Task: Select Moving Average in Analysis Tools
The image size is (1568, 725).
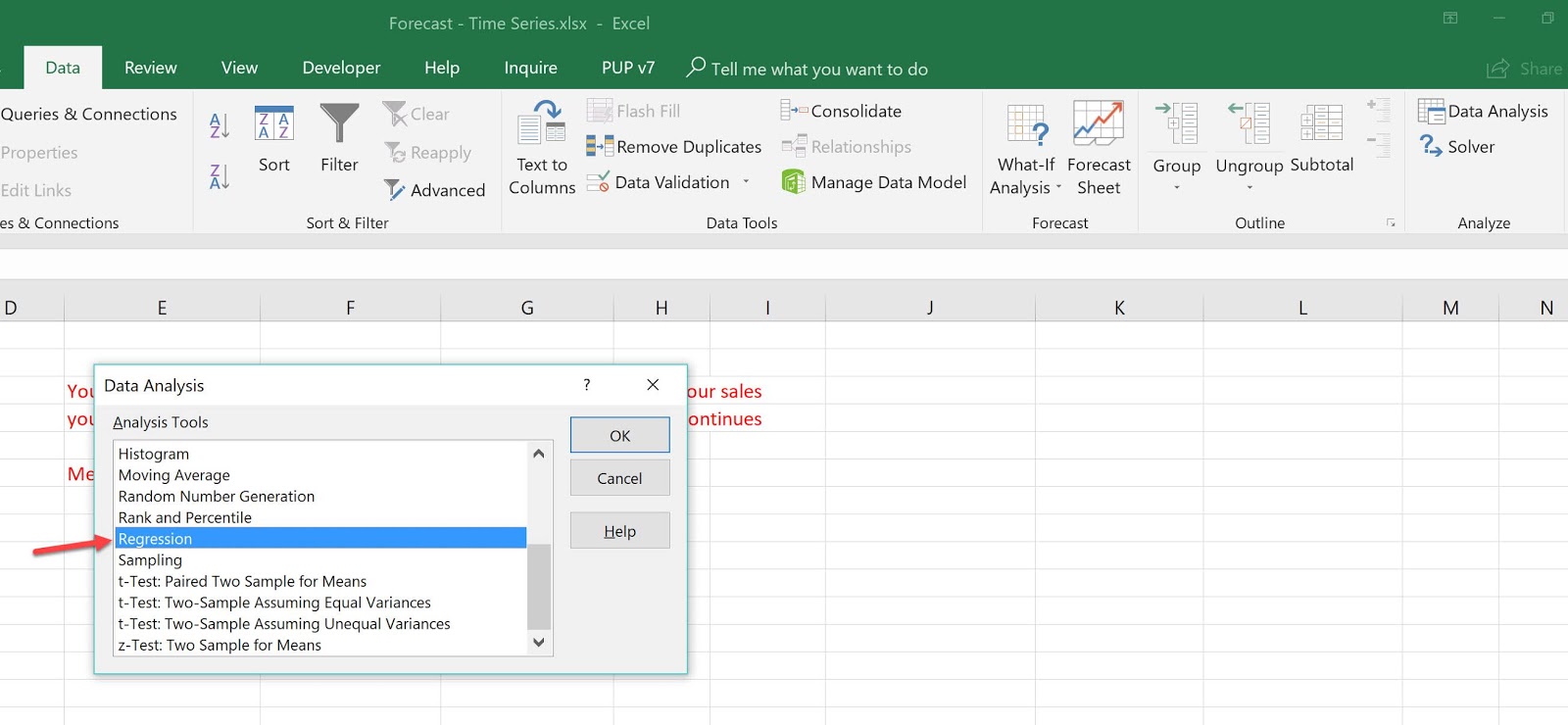Action: tap(174, 475)
